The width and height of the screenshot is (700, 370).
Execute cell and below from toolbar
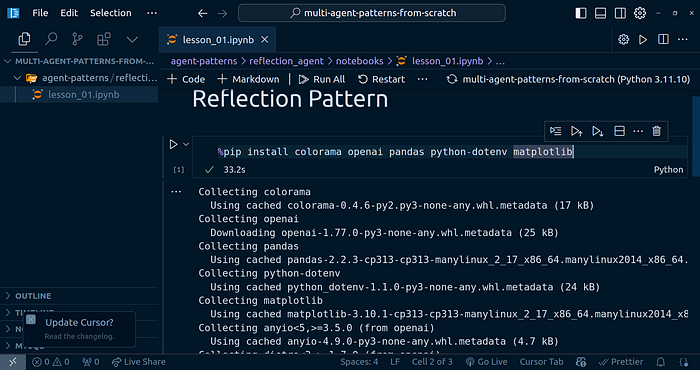[x=597, y=131]
